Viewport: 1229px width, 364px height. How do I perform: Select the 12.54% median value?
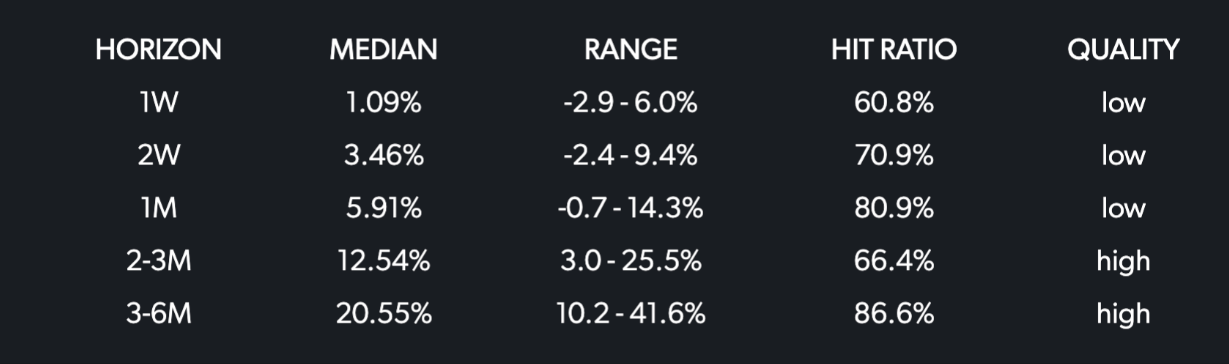384,261
